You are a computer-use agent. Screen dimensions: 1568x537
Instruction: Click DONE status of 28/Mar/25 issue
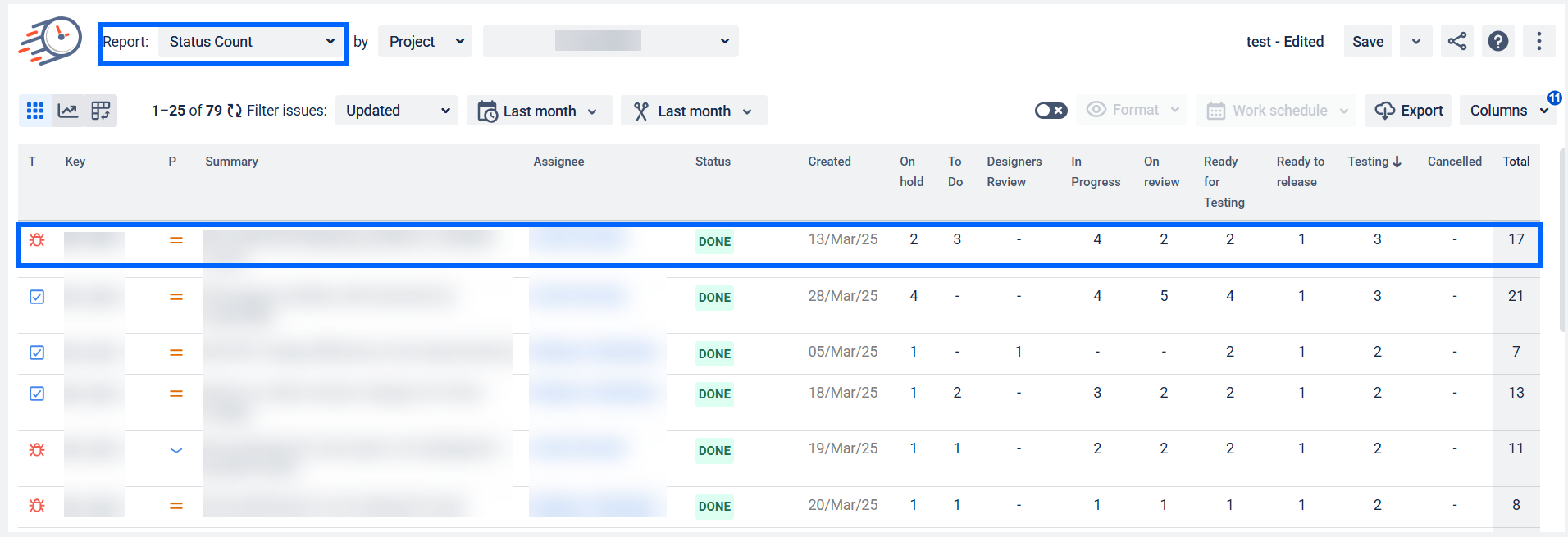(714, 298)
